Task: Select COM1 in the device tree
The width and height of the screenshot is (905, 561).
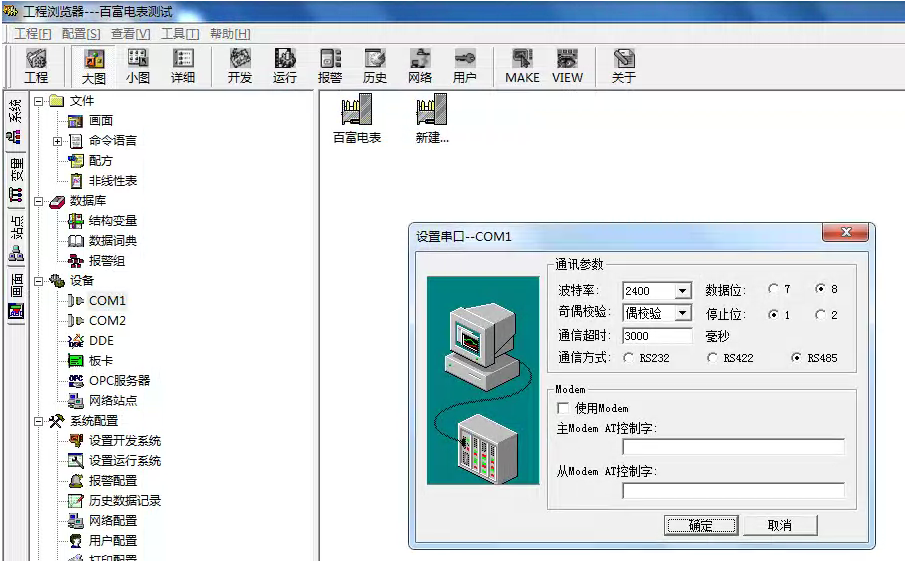Action: point(107,301)
